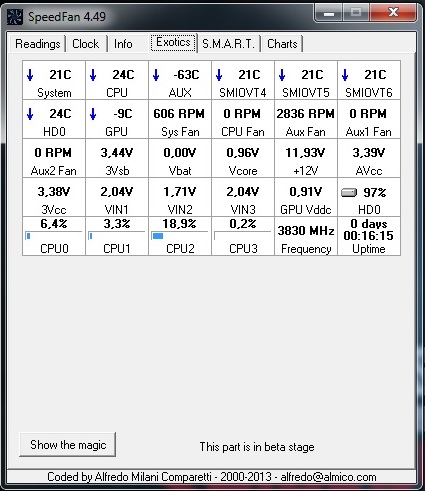The height and width of the screenshot is (491, 425).
Task: Open the Info tab
Action: (123, 44)
